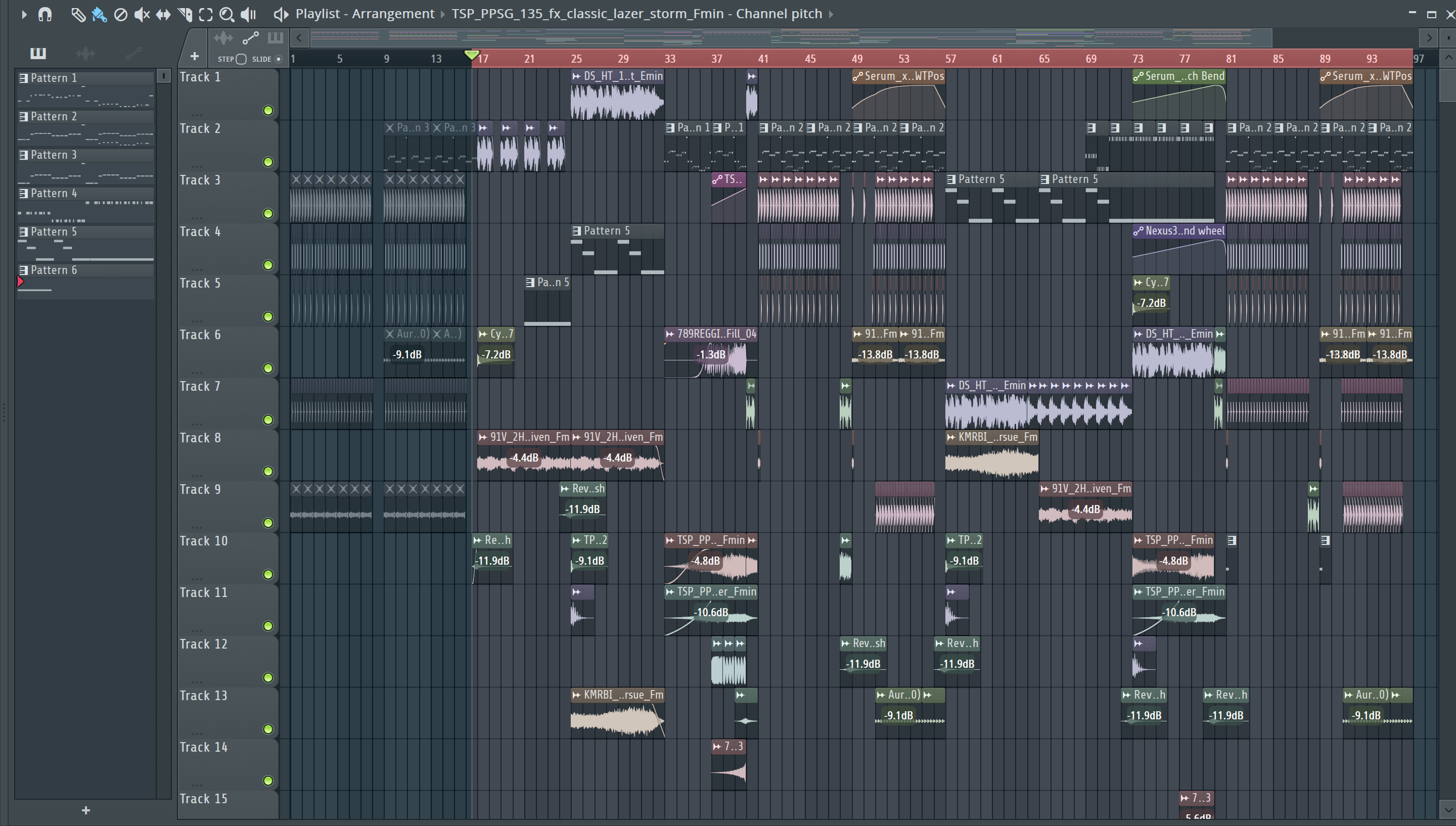Click the playlist speaker icon beside title
Image resolution: width=1456 pixels, height=826 pixels.
pos(281,14)
